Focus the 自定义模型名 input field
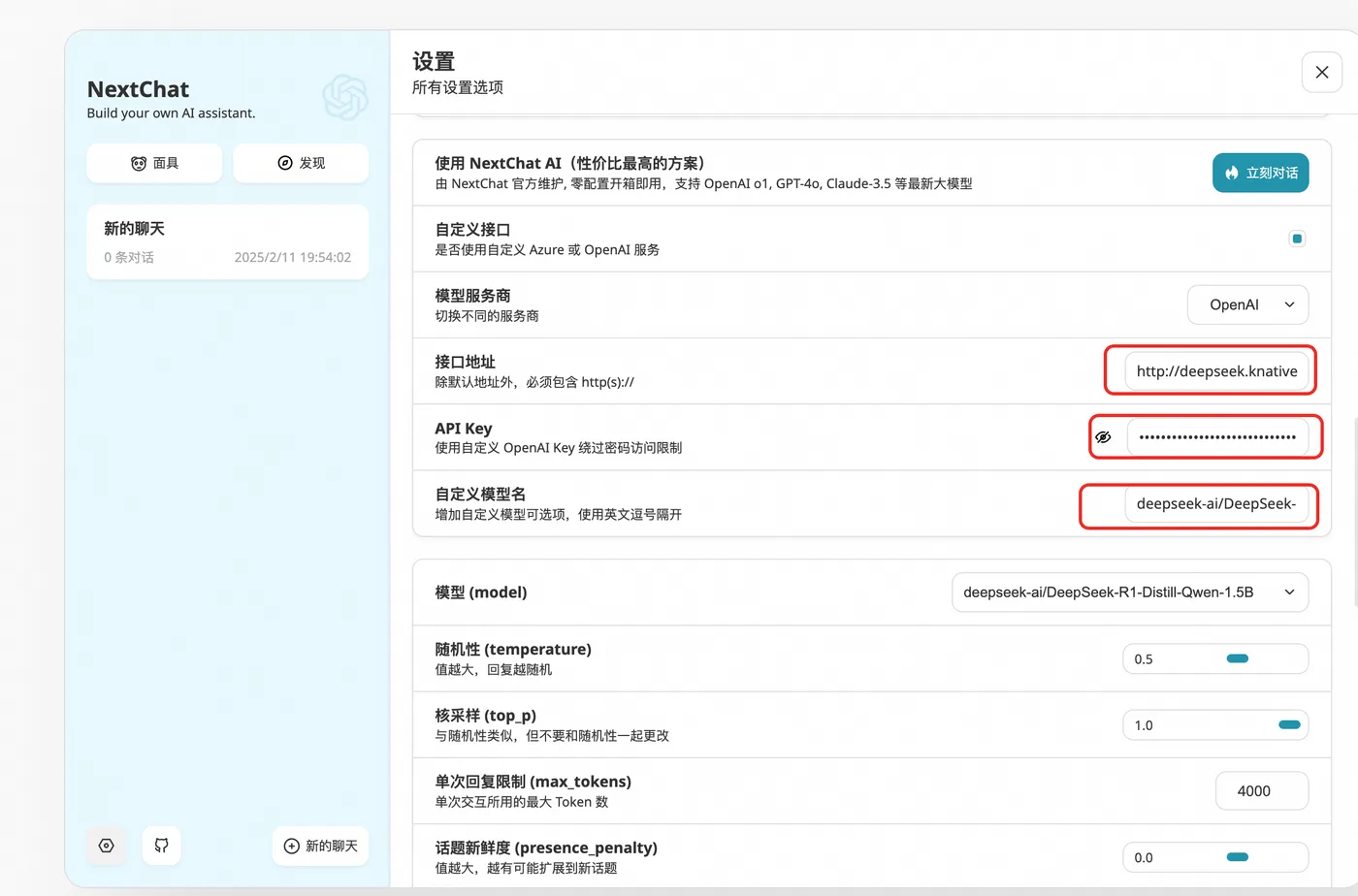Screen dimensions: 1358x896 [x=1216, y=503]
